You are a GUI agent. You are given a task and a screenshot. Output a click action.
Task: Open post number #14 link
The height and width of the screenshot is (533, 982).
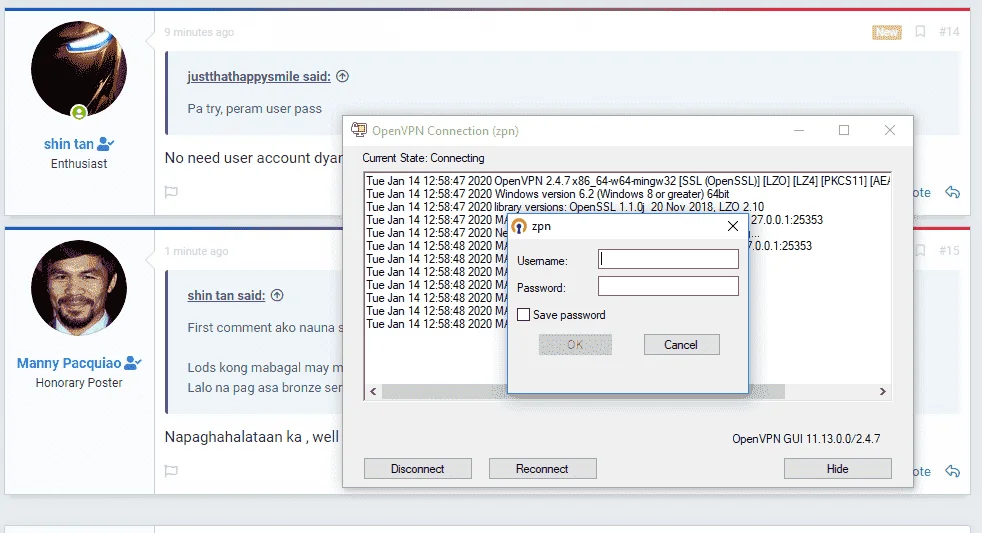(x=949, y=32)
